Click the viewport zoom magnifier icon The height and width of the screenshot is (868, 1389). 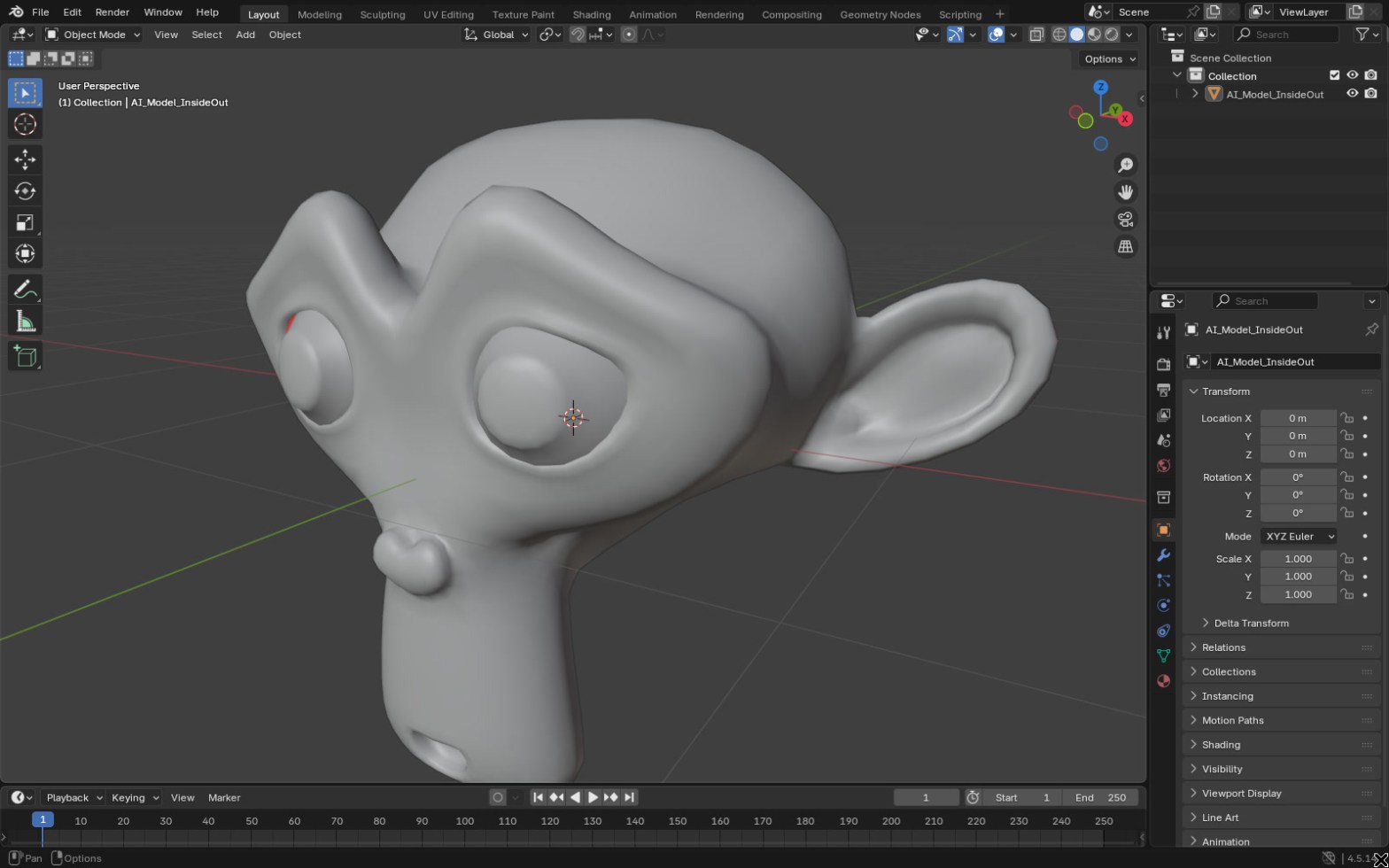tap(1125, 166)
